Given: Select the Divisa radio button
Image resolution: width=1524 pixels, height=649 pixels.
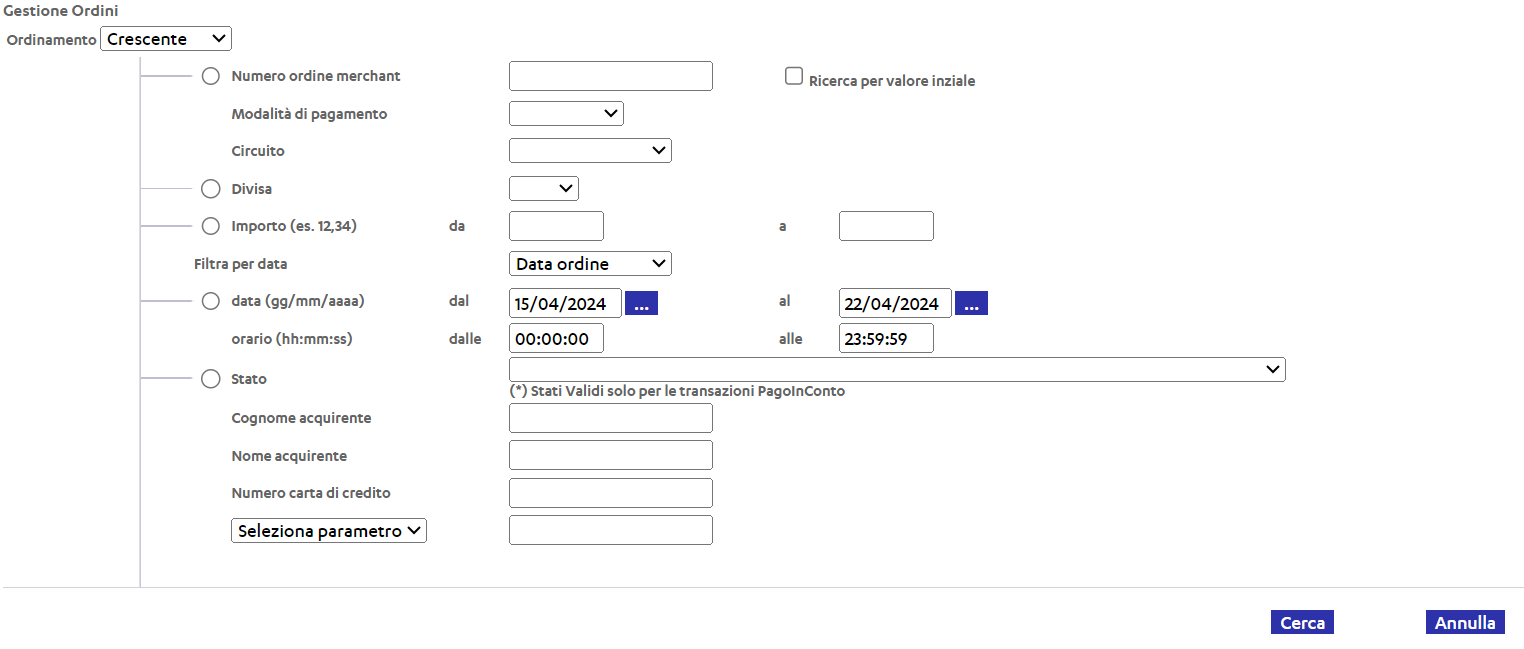Looking at the screenshot, I should (210, 188).
